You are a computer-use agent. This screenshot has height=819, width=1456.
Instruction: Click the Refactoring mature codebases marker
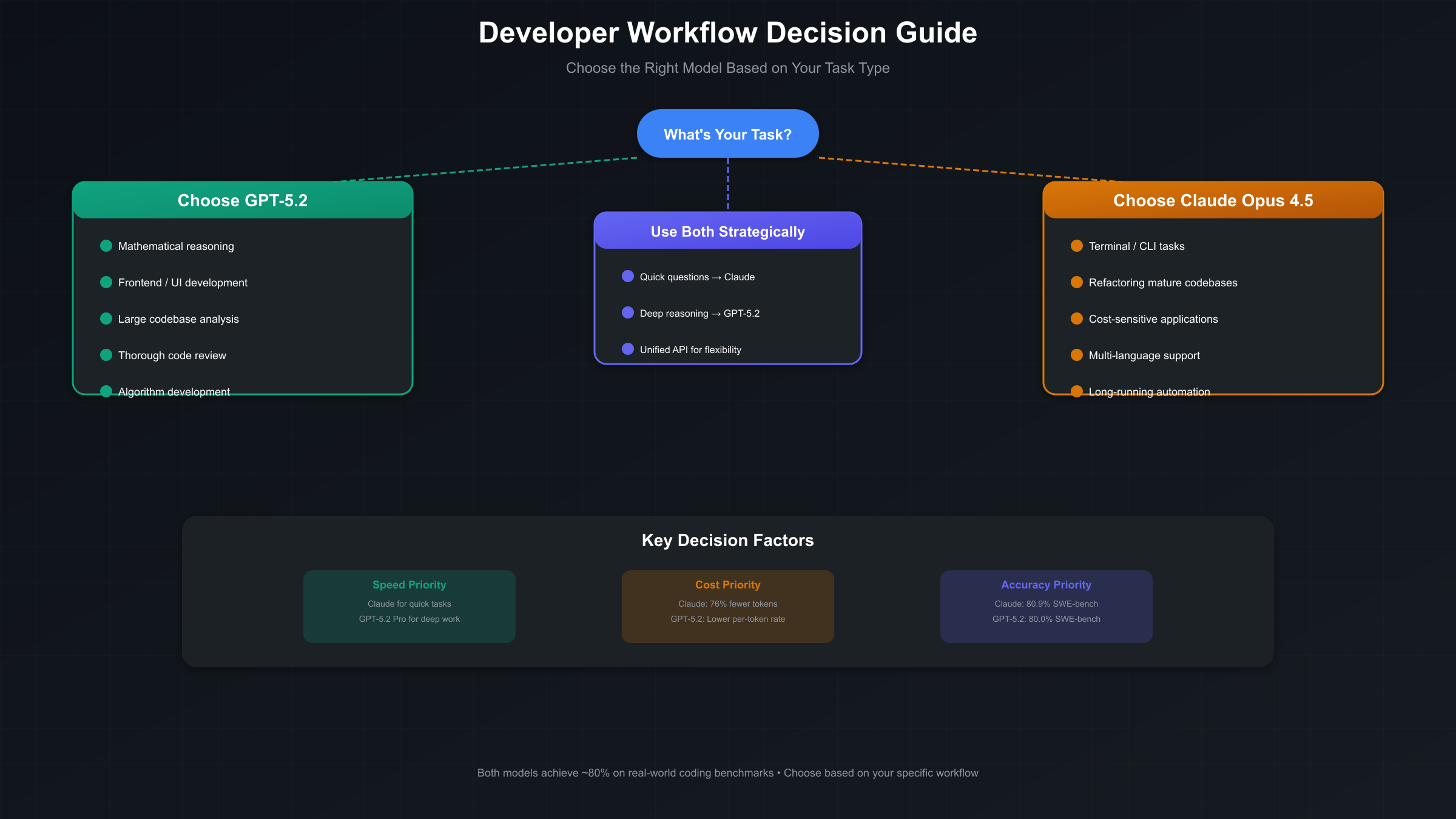1077,282
